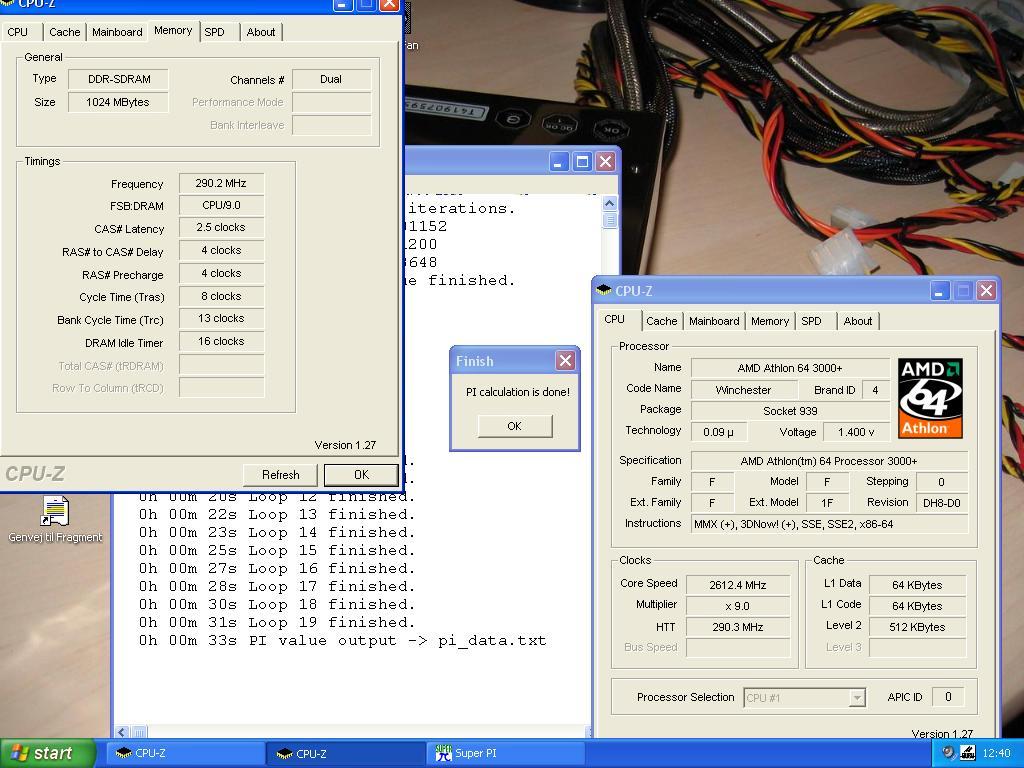Image resolution: width=1024 pixels, height=768 pixels.
Task: Click Refresh in the upper-left CPU-Z window
Action: point(281,475)
